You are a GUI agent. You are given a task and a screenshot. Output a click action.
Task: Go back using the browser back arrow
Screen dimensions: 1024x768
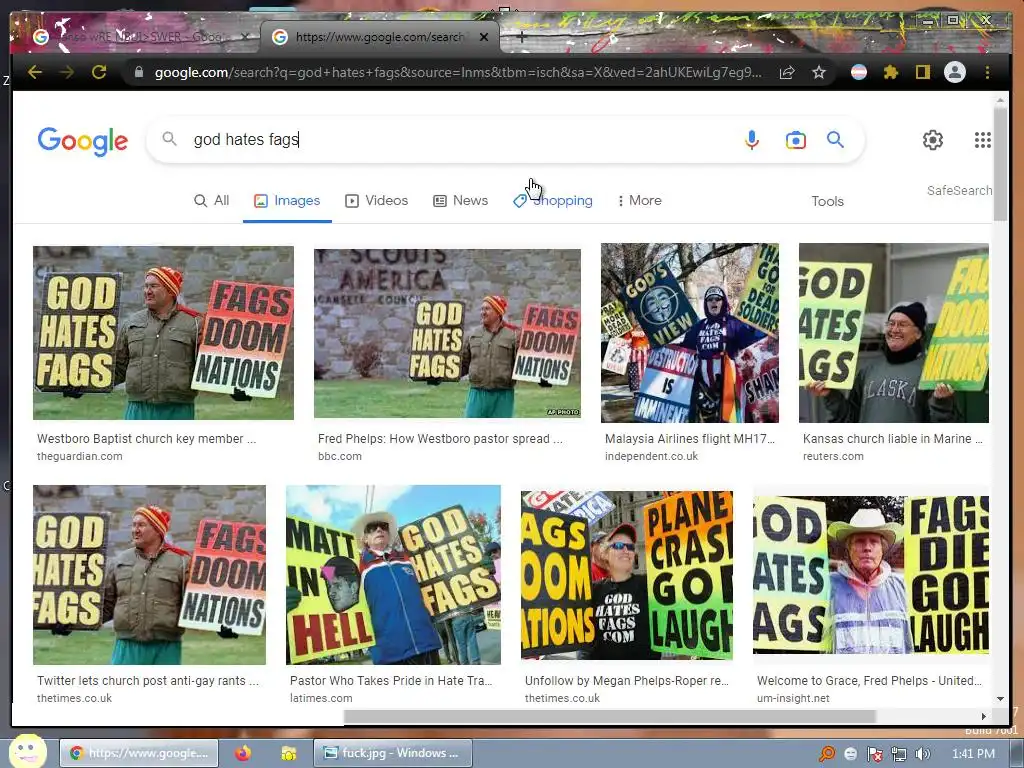click(35, 72)
